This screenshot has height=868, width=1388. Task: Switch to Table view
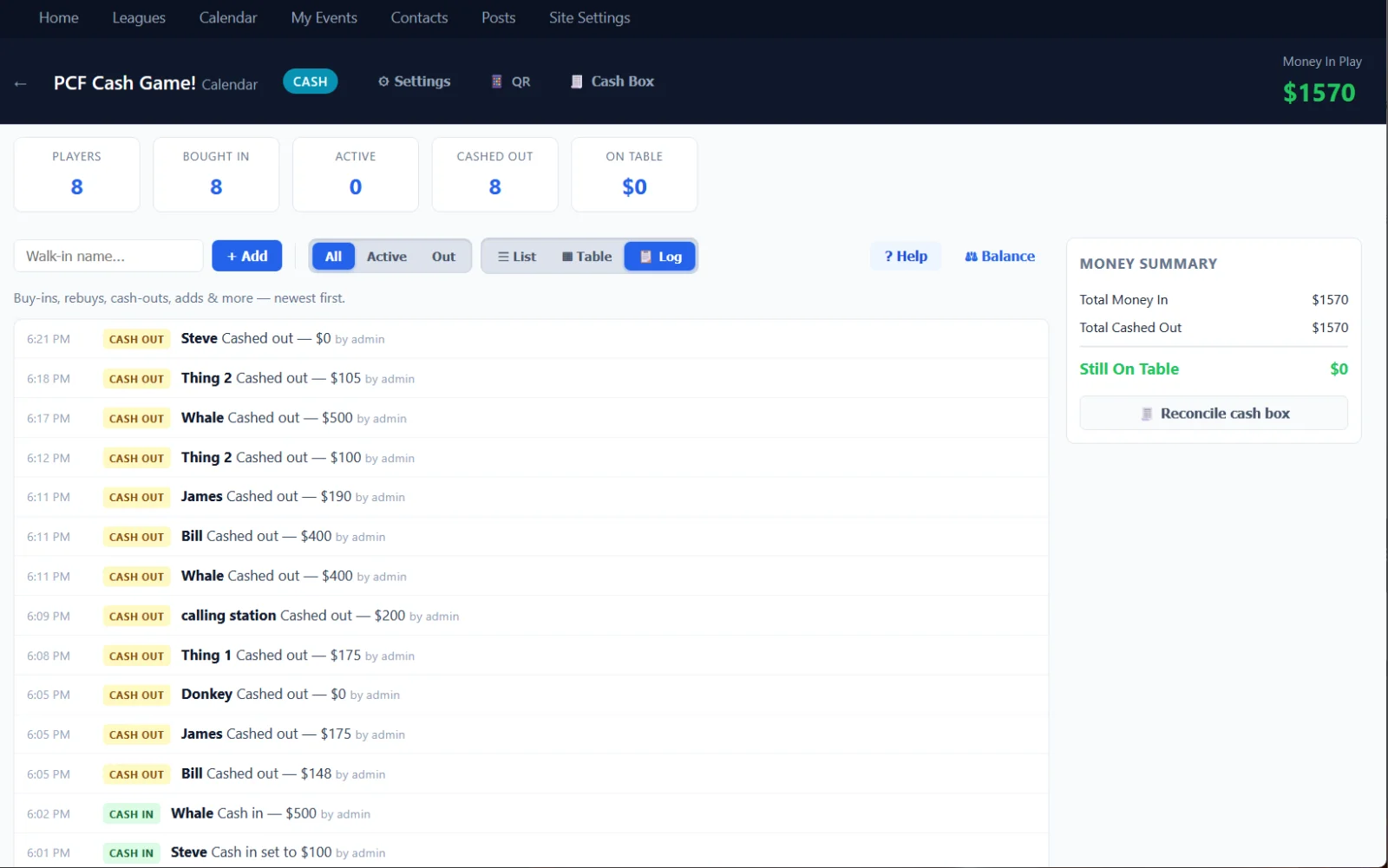click(x=587, y=257)
